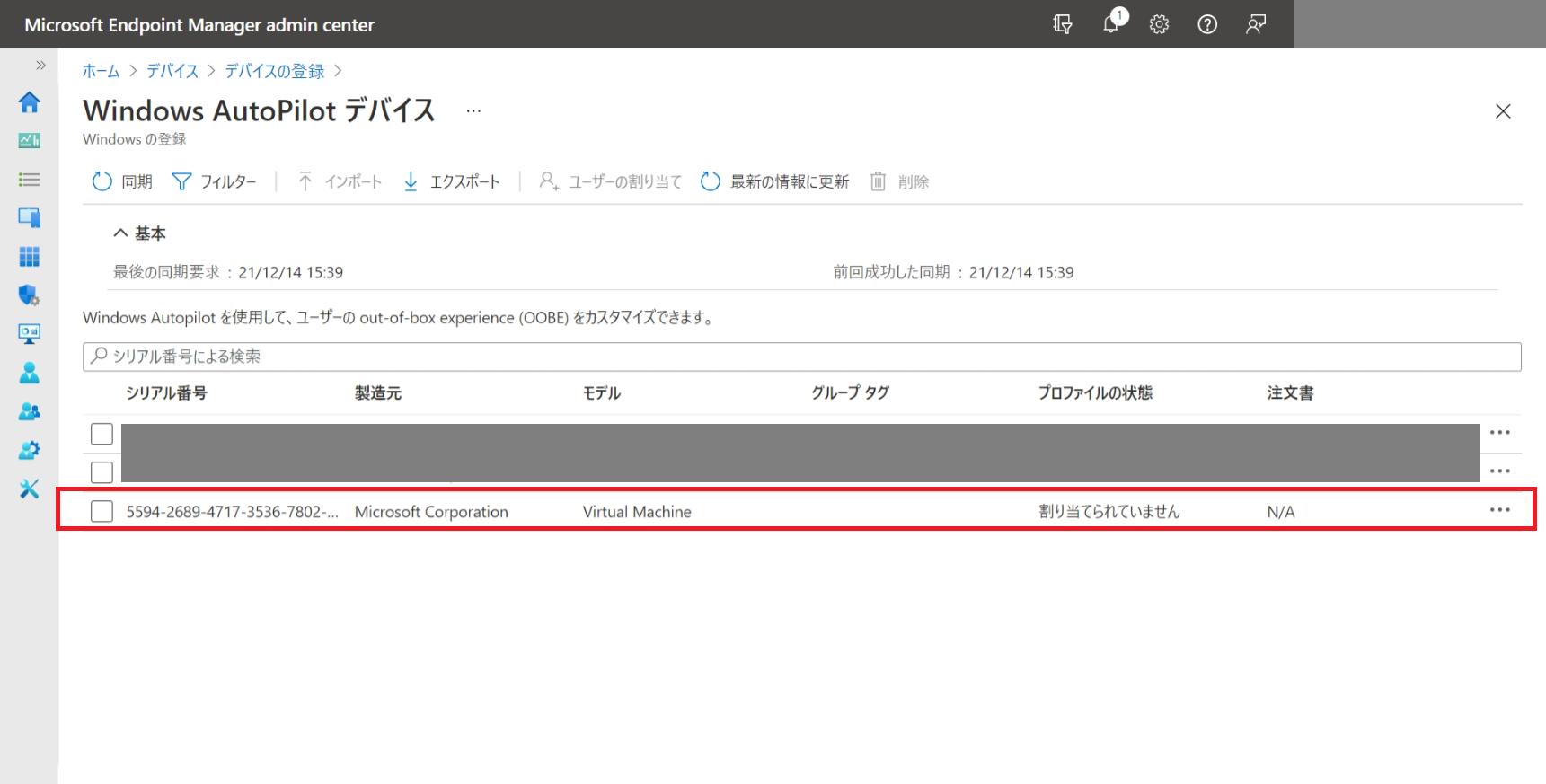This screenshot has width=1546, height=784.
Task: Go to デバイス breadcrumb link
Action: 172,71
